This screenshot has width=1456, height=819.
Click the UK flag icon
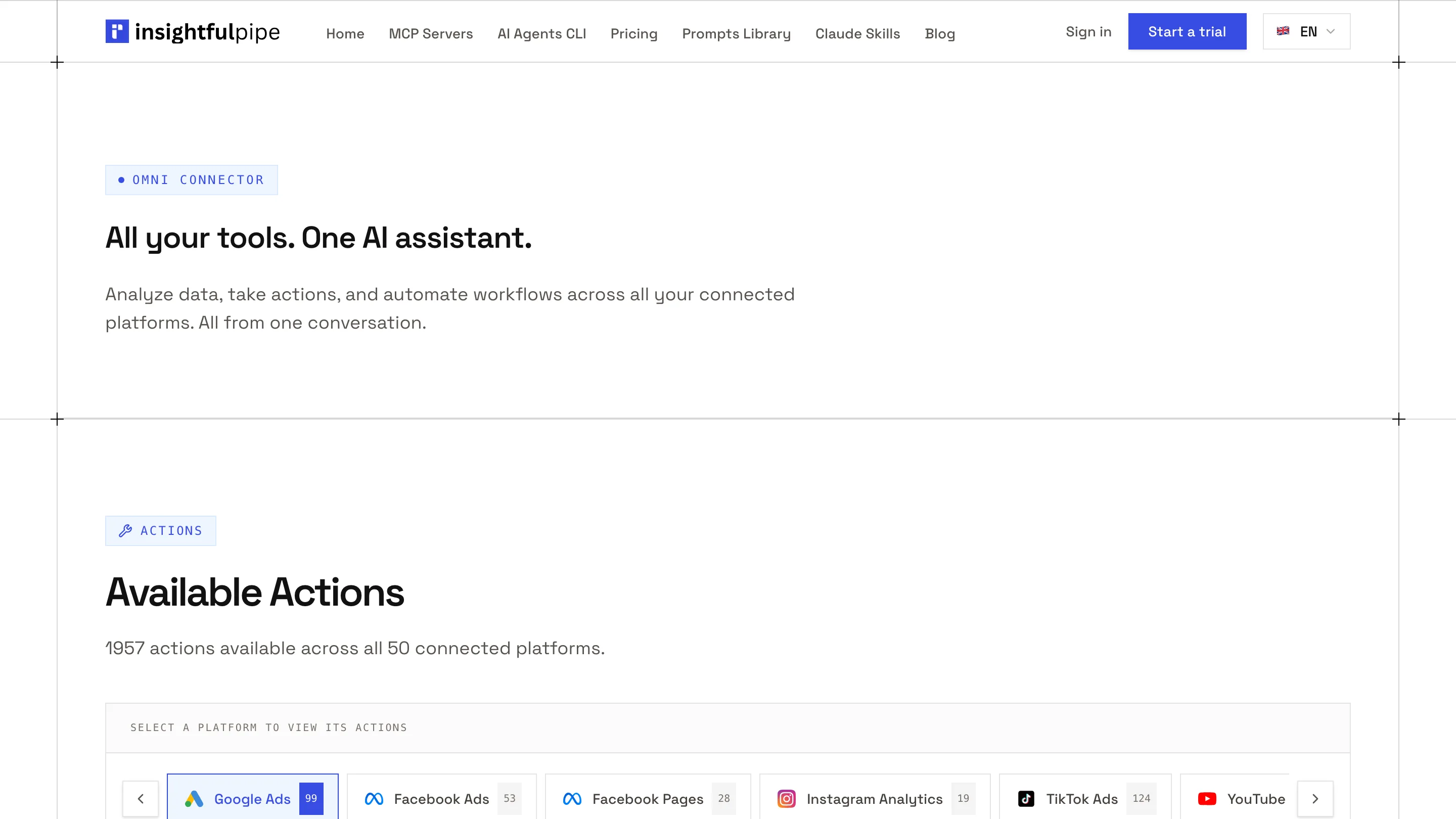click(1283, 31)
